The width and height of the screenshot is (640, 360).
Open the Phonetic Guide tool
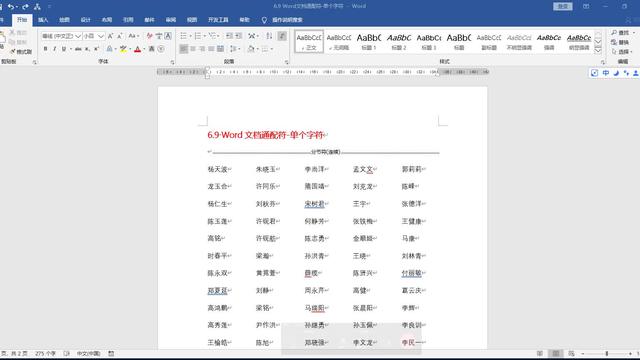point(159,36)
